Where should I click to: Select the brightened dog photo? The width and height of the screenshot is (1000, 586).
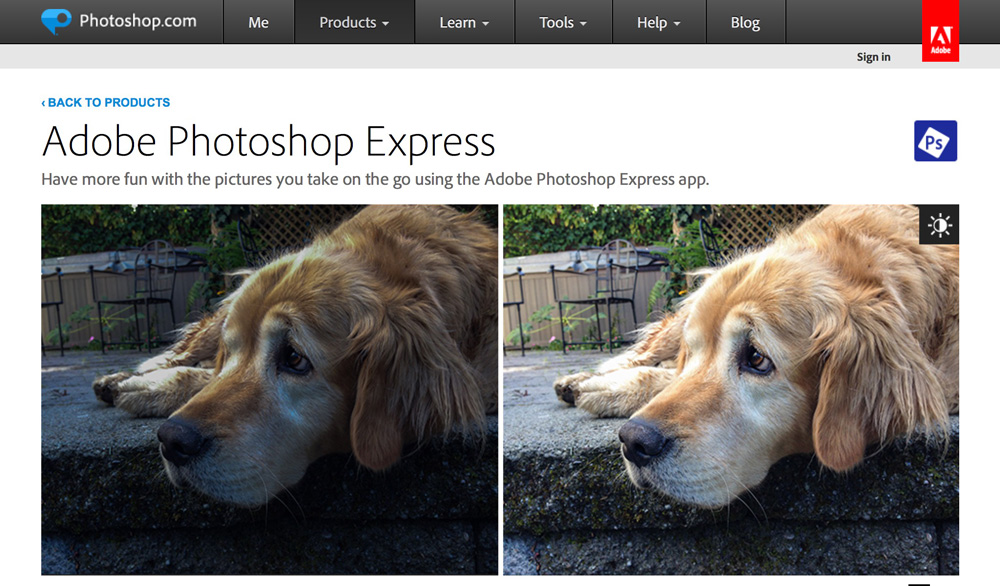tap(731, 390)
